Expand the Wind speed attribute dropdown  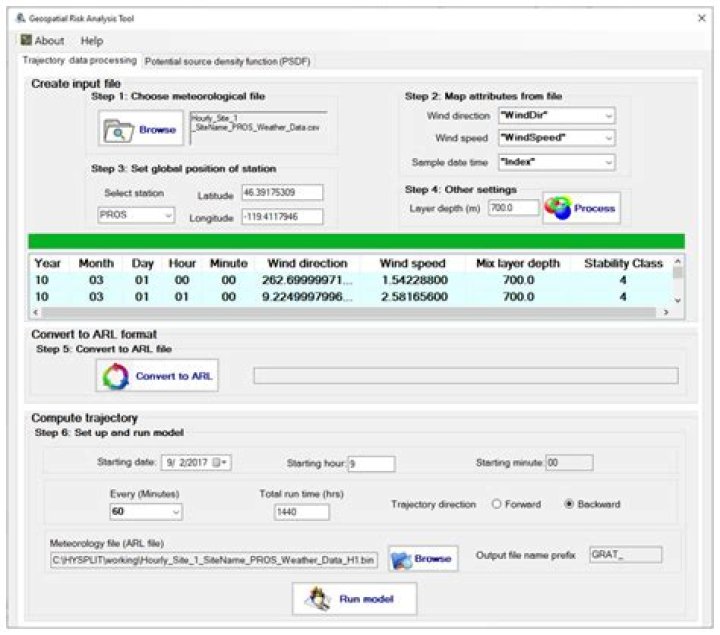tap(608, 139)
